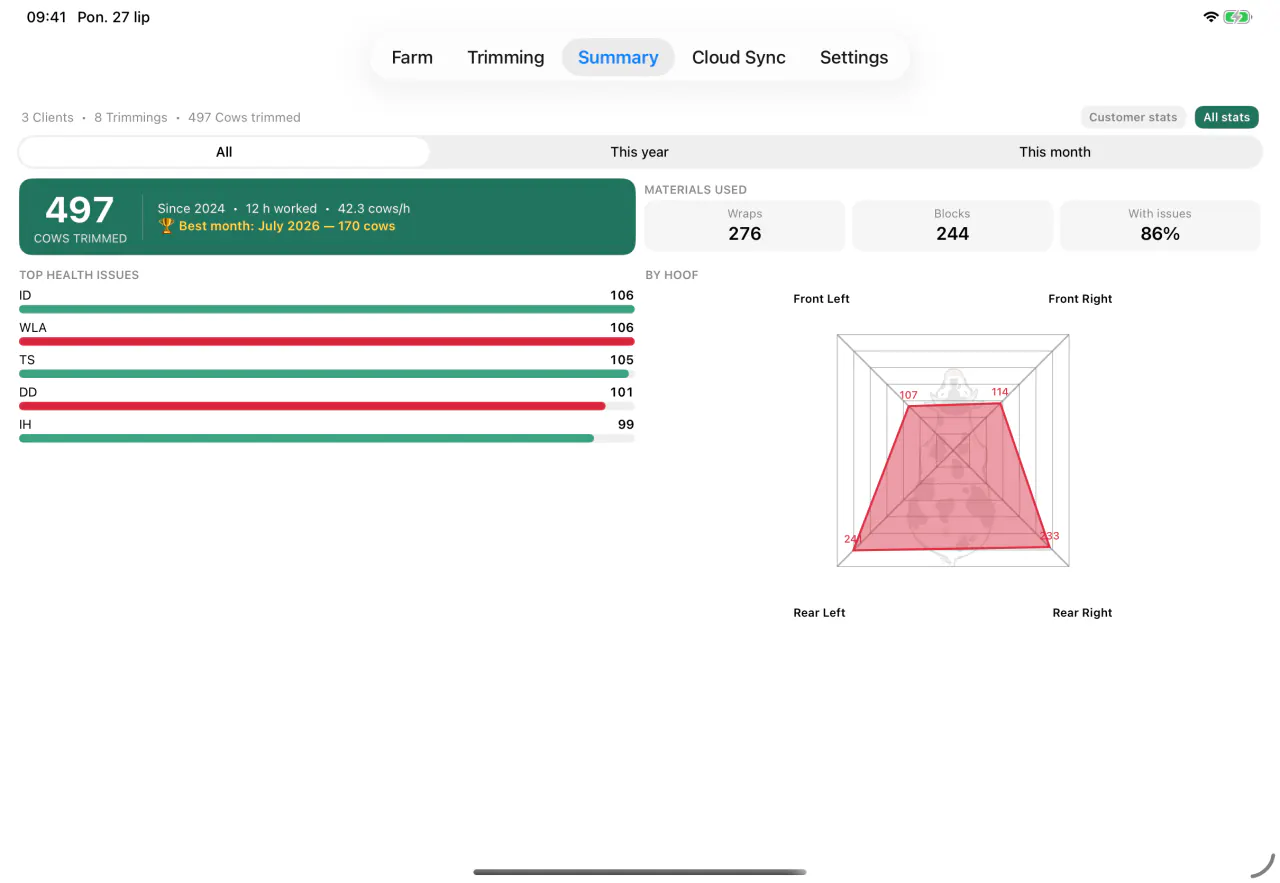Go to the Settings tab
1280x883 pixels.
point(854,57)
